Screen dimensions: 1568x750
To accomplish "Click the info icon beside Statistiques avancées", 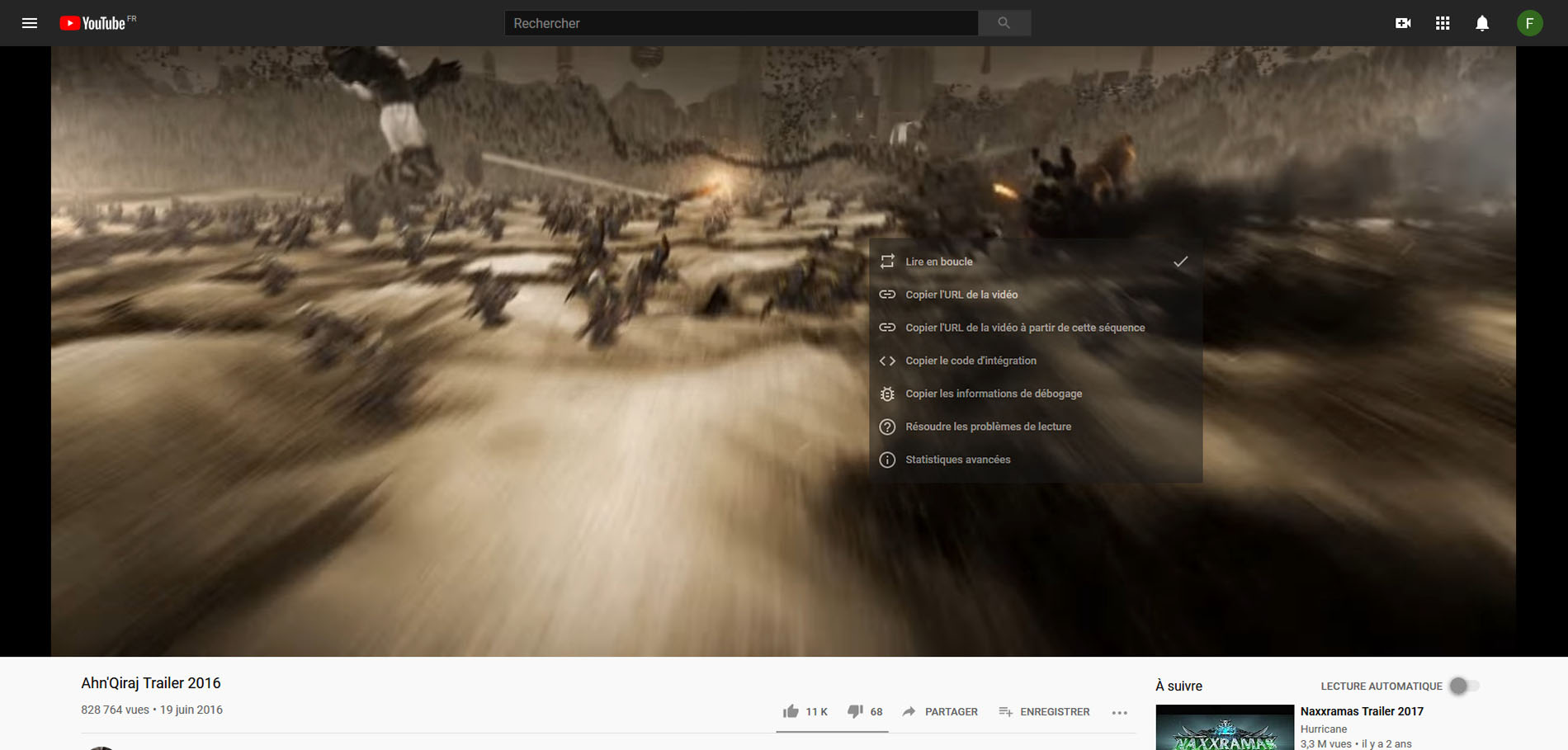I will tap(887, 460).
